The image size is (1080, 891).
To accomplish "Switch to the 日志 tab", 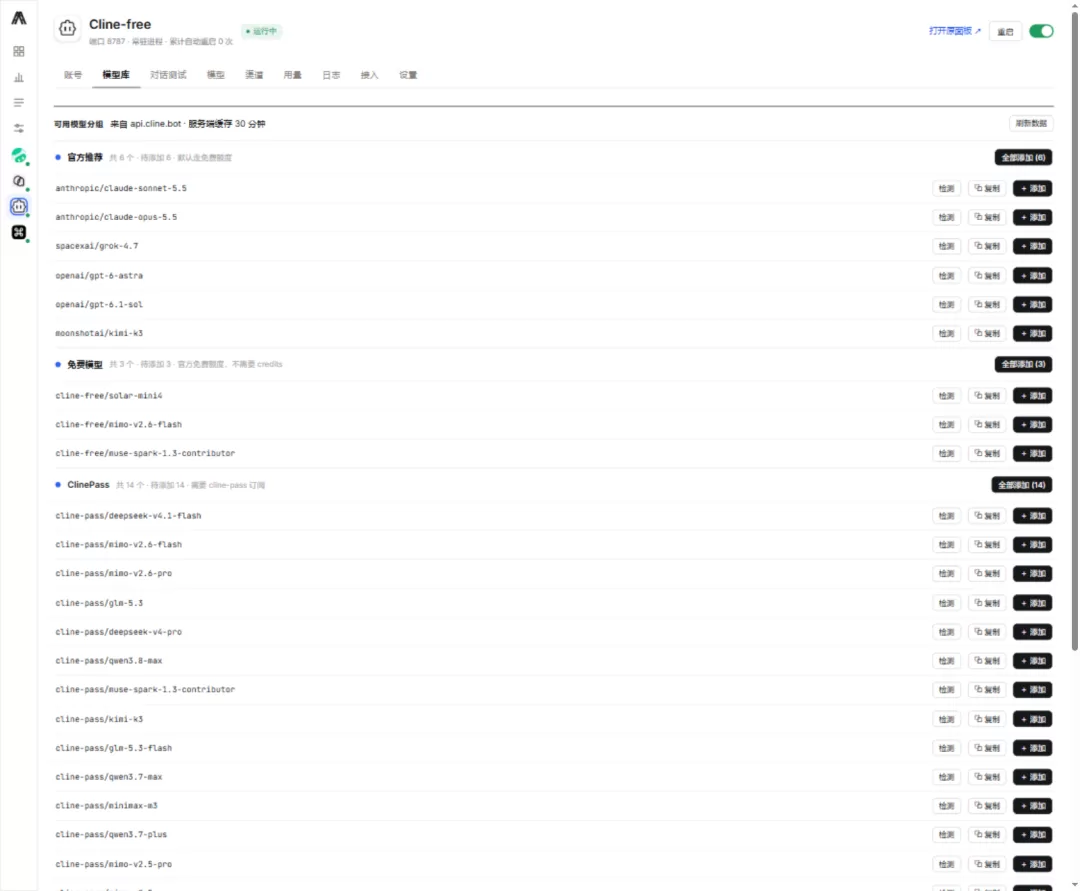I will tap(331, 75).
